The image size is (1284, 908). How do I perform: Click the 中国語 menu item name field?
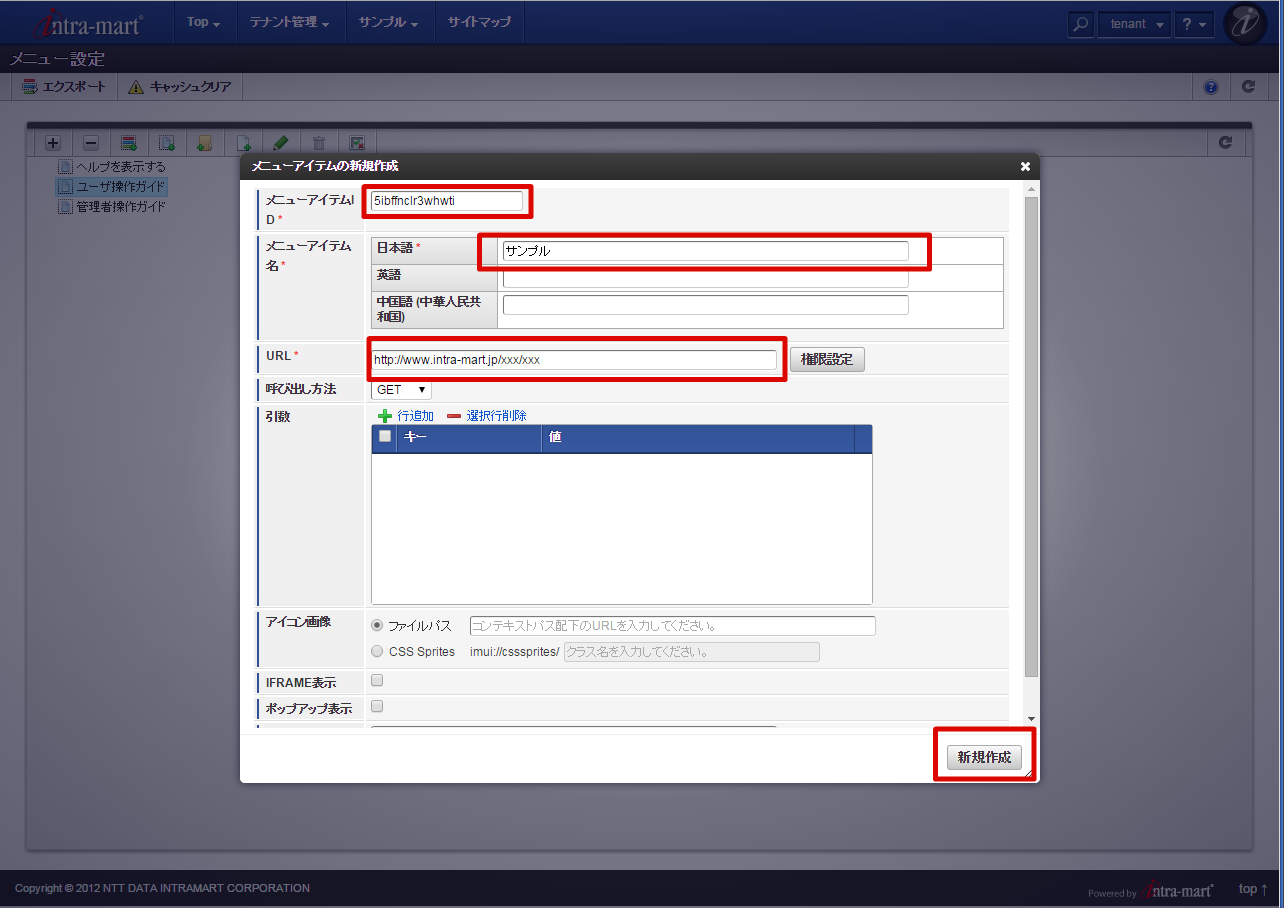pos(705,305)
